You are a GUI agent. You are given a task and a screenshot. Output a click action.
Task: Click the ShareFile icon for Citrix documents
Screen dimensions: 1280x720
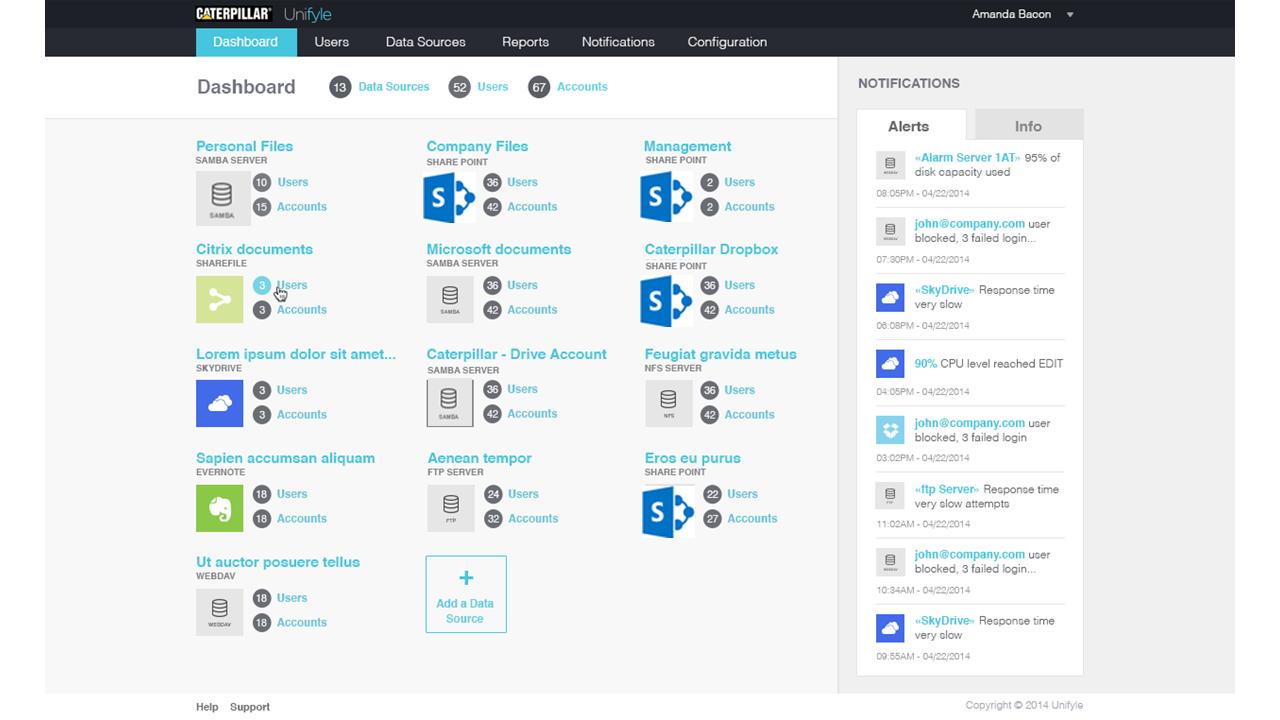(219, 299)
